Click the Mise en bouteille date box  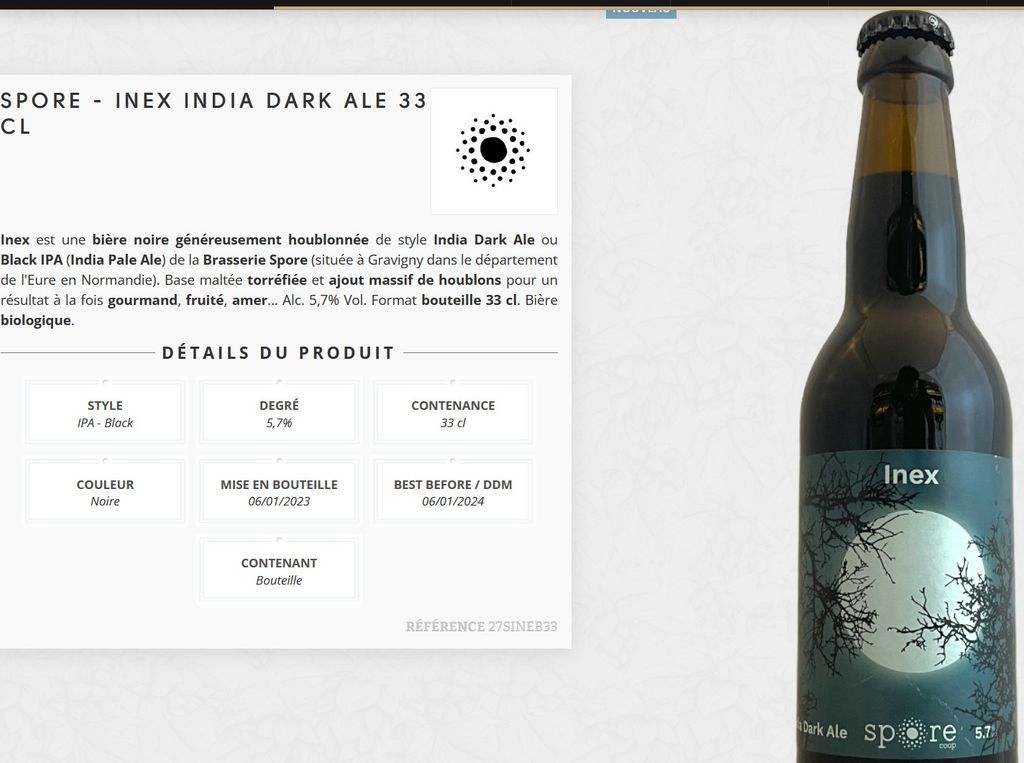click(x=279, y=492)
